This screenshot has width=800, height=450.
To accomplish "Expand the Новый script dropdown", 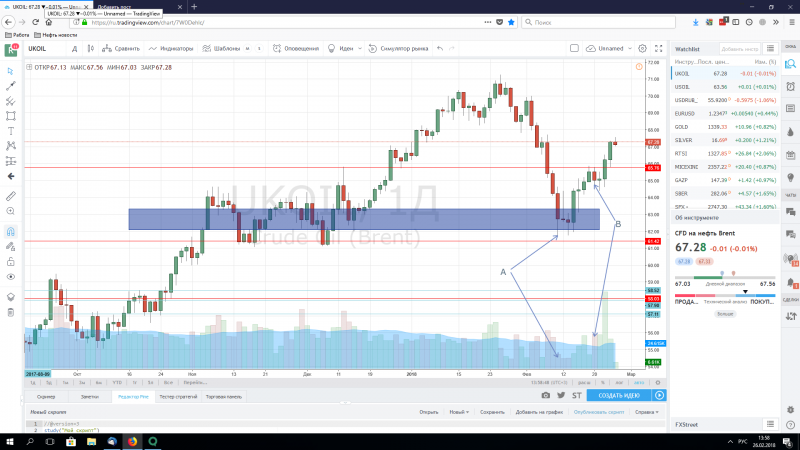I will (459, 411).
